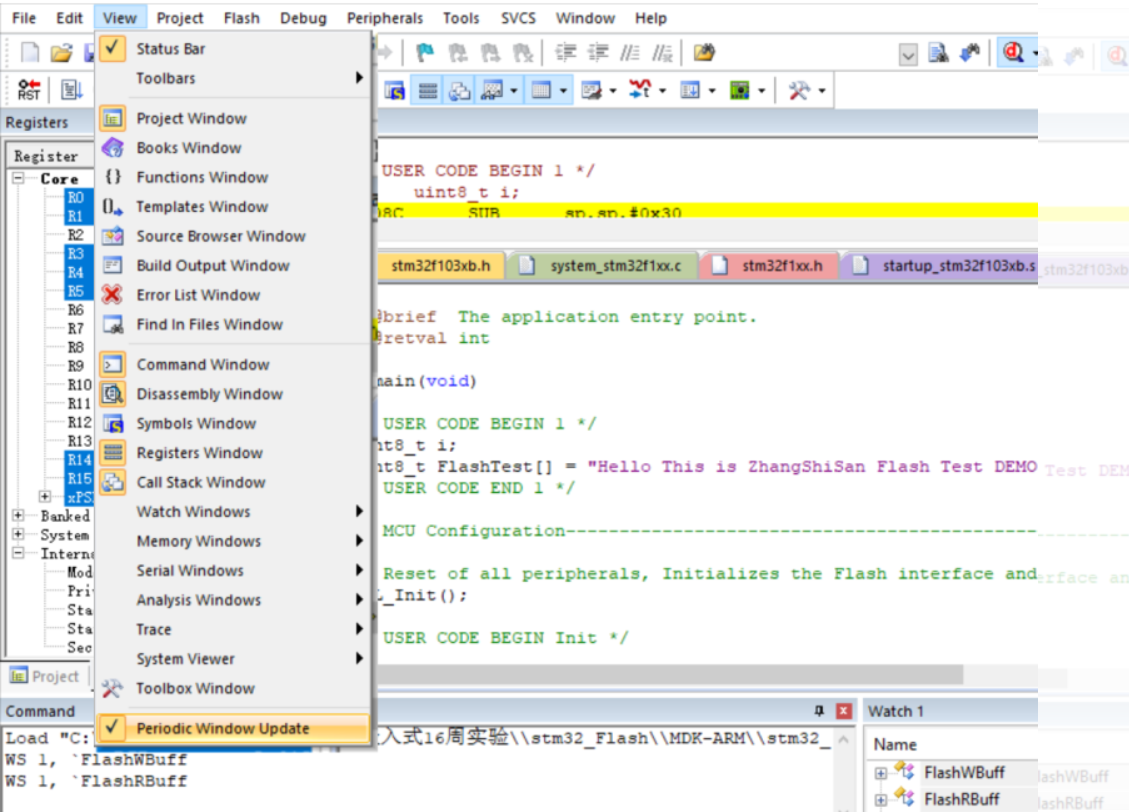This screenshot has width=1129, height=812.
Task: Expand Trace submenu
Action: [233, 629]
